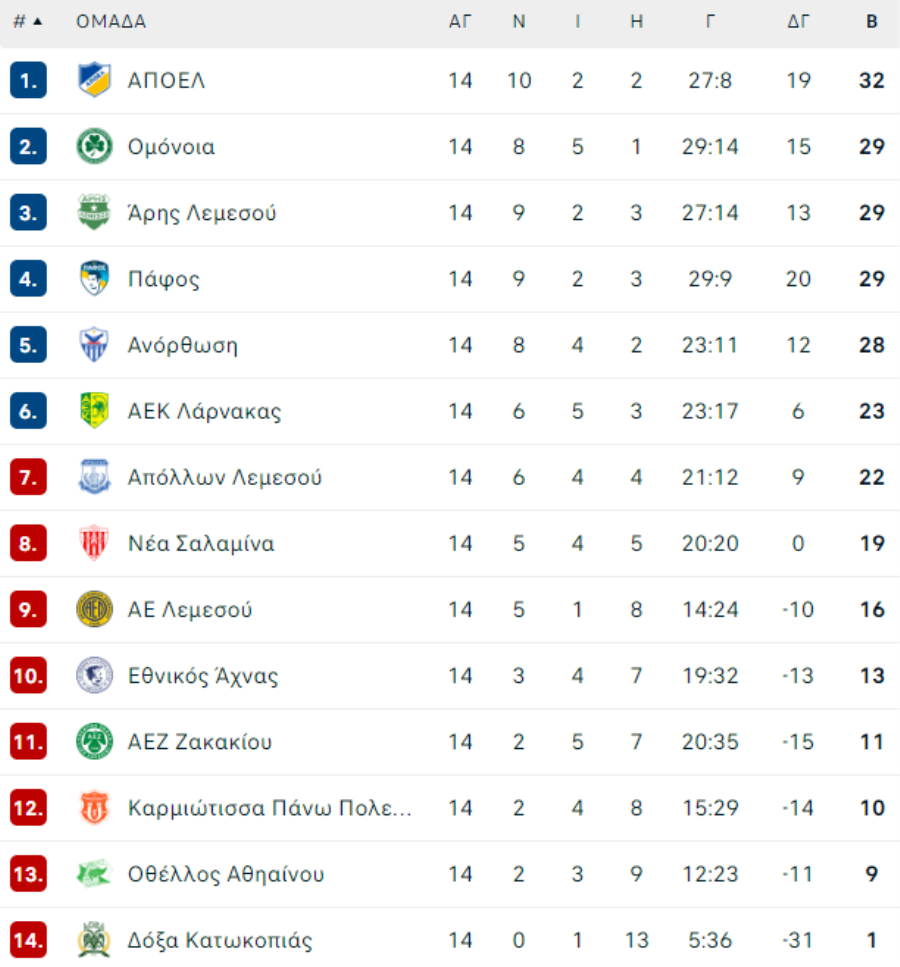
Task: Click the blue rank 1 position badge
Action: point(28,80)
